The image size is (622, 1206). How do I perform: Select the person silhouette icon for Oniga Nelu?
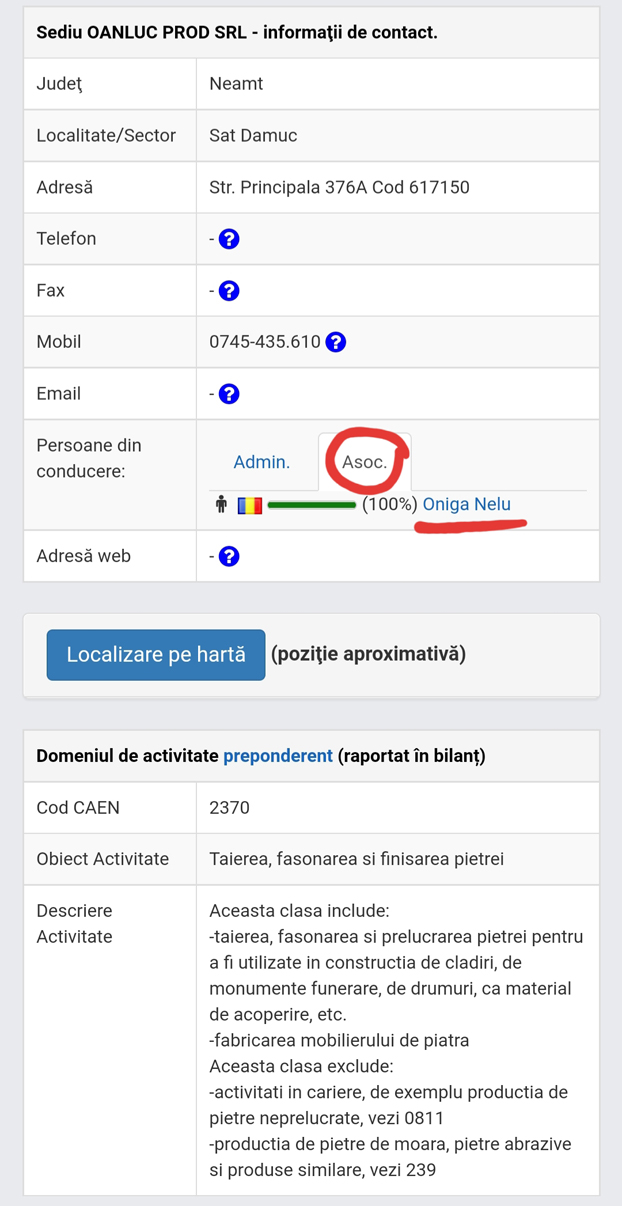point(221,504)
